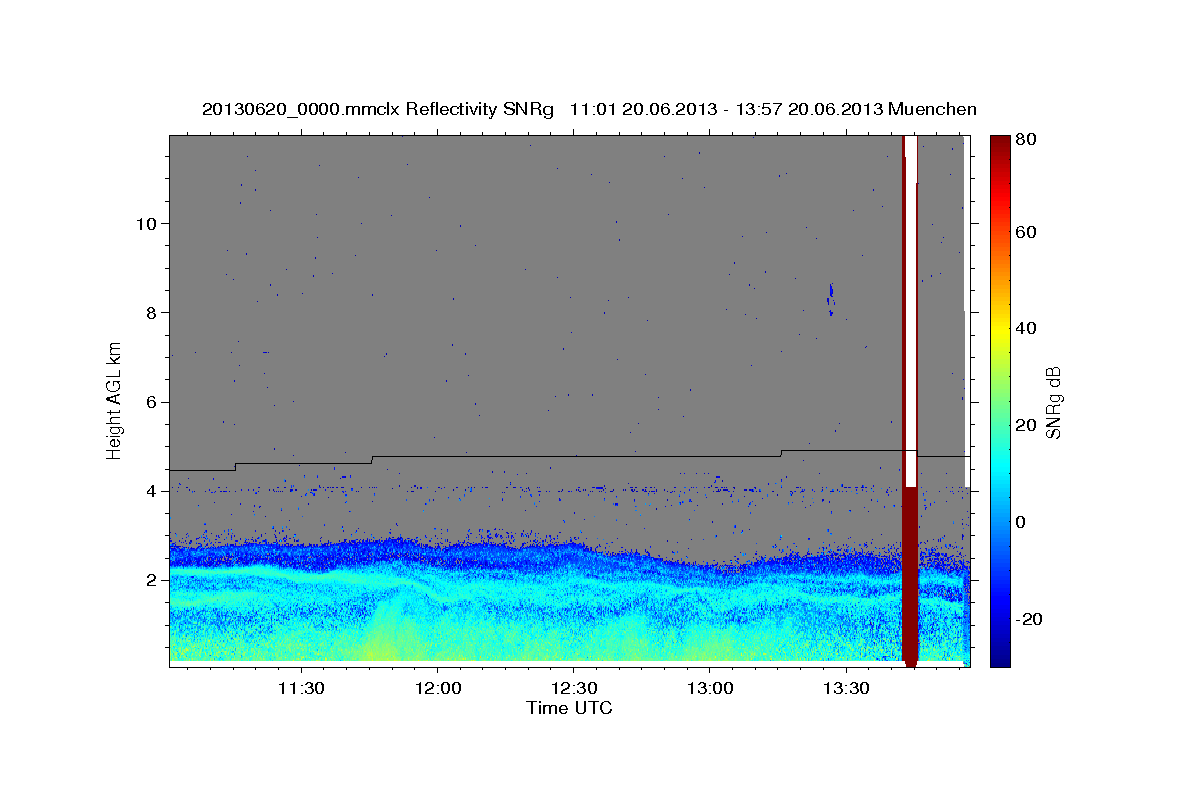Click the small blue echo near 8 km
Image resolution: width=1200 pixels, height=800 pixels.
(x=830, y=299)
